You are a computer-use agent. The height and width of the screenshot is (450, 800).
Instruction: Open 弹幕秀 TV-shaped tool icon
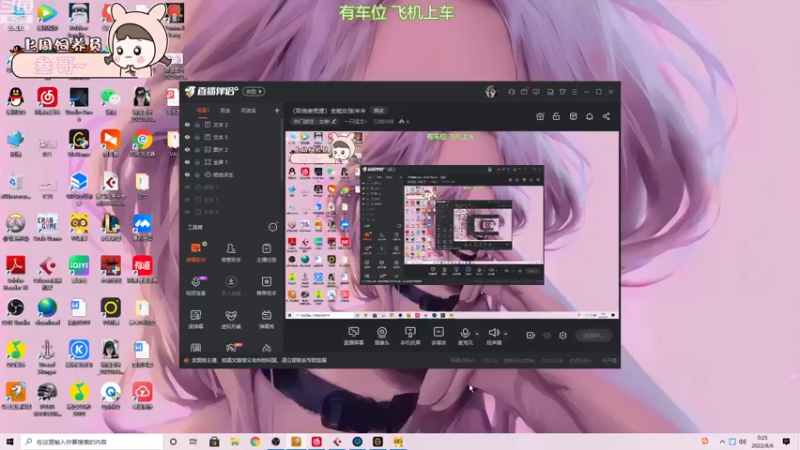(266, 319)
